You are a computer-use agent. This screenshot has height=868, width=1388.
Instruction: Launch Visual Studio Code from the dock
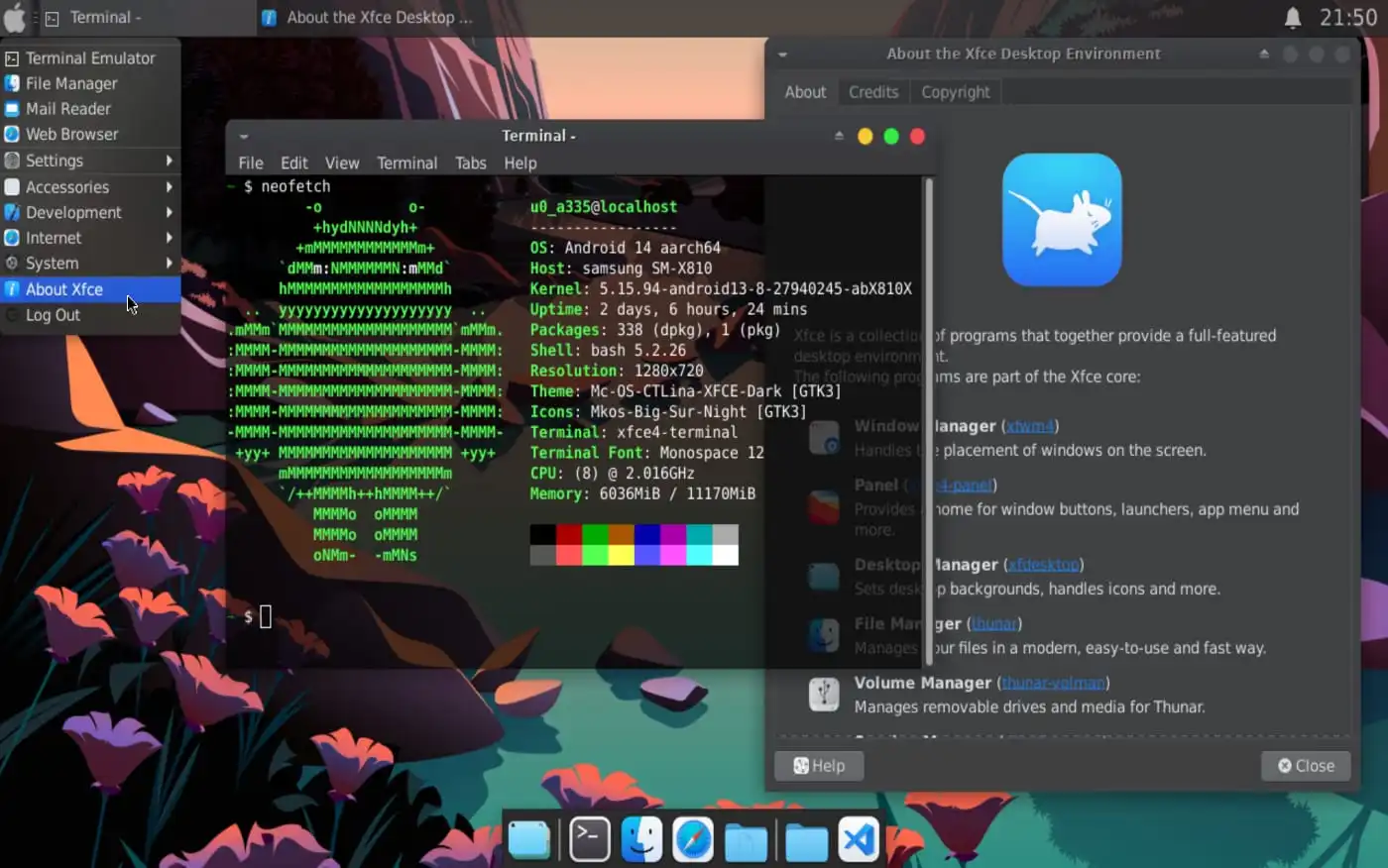tap(859, 841)
